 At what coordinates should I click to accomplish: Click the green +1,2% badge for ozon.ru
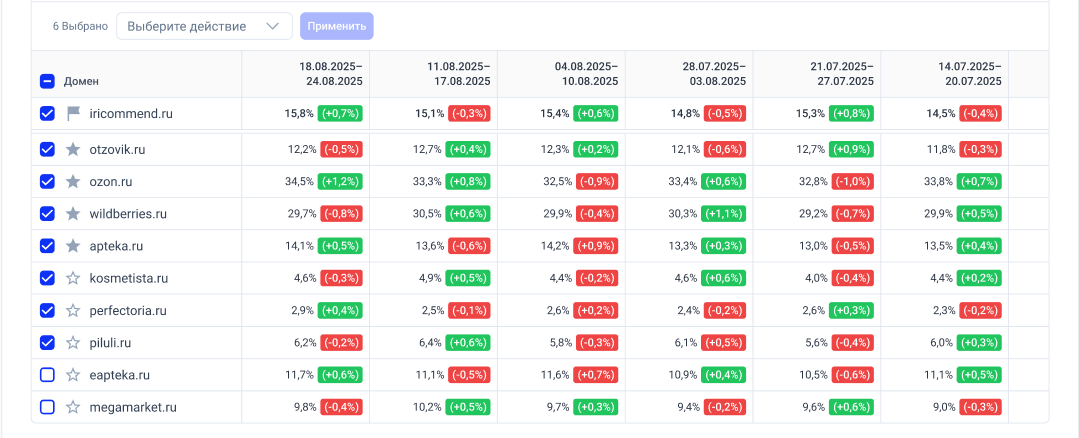coord(340,182)
